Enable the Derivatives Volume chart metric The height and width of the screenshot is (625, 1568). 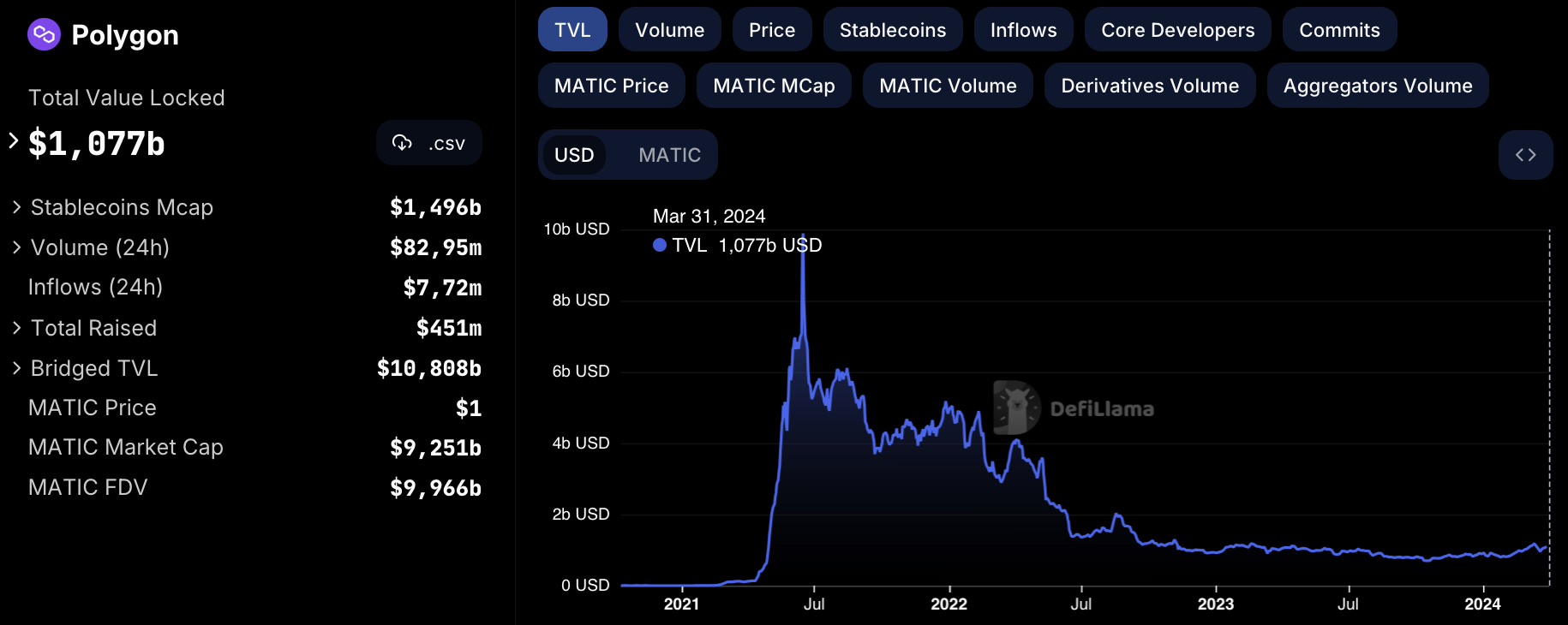click(1150, 86)
